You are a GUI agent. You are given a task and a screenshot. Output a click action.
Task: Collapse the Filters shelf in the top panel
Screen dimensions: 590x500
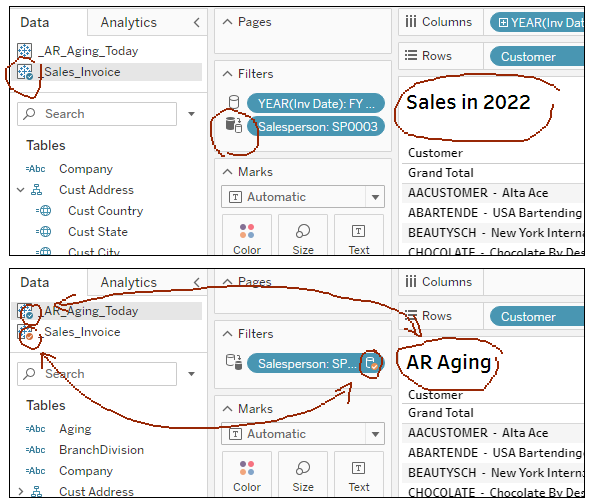click(227, 74)
